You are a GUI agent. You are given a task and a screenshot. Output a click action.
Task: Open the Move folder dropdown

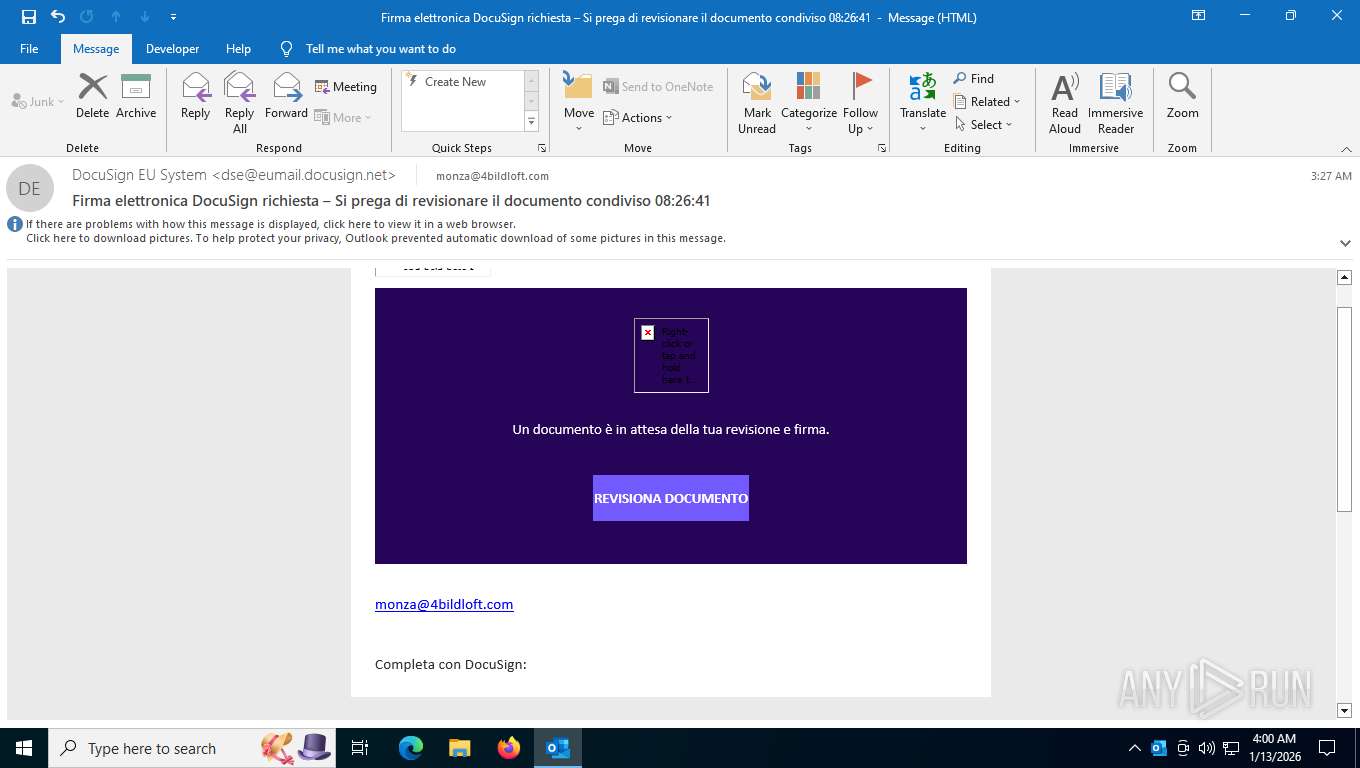coord(578,103)
